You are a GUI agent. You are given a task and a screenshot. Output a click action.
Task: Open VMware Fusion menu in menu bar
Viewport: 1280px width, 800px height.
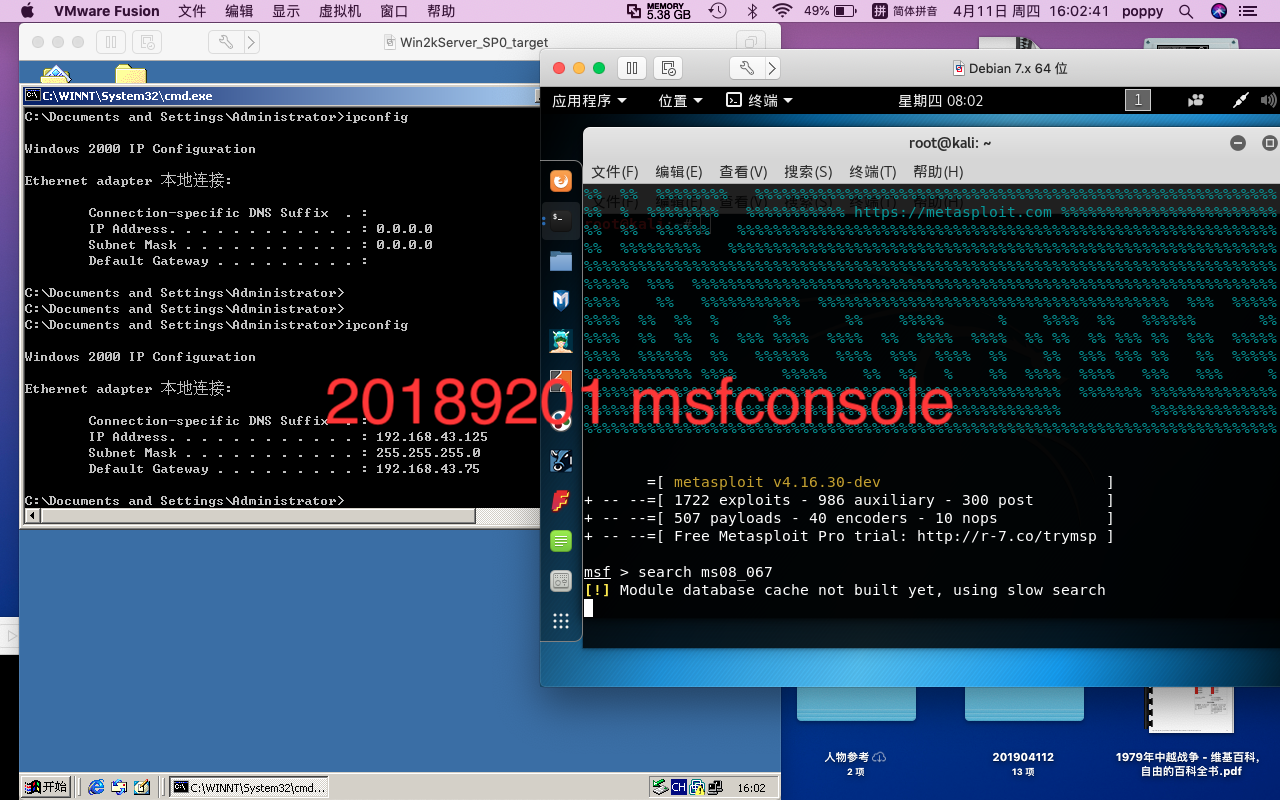[106, 11]
